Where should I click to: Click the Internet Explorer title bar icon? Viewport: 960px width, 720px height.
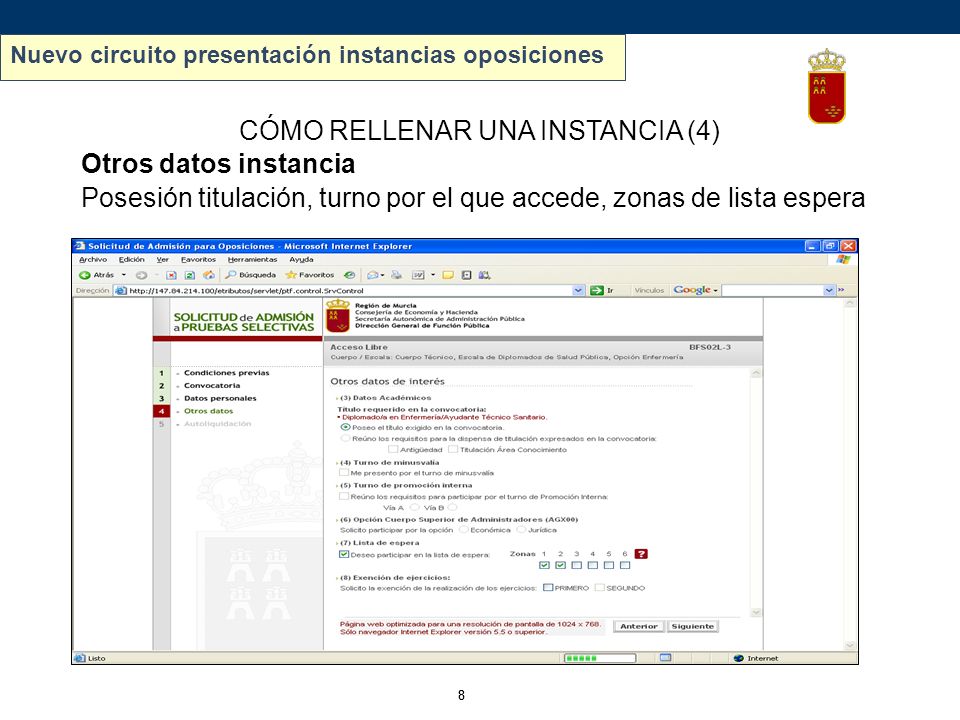click(80, 246)
